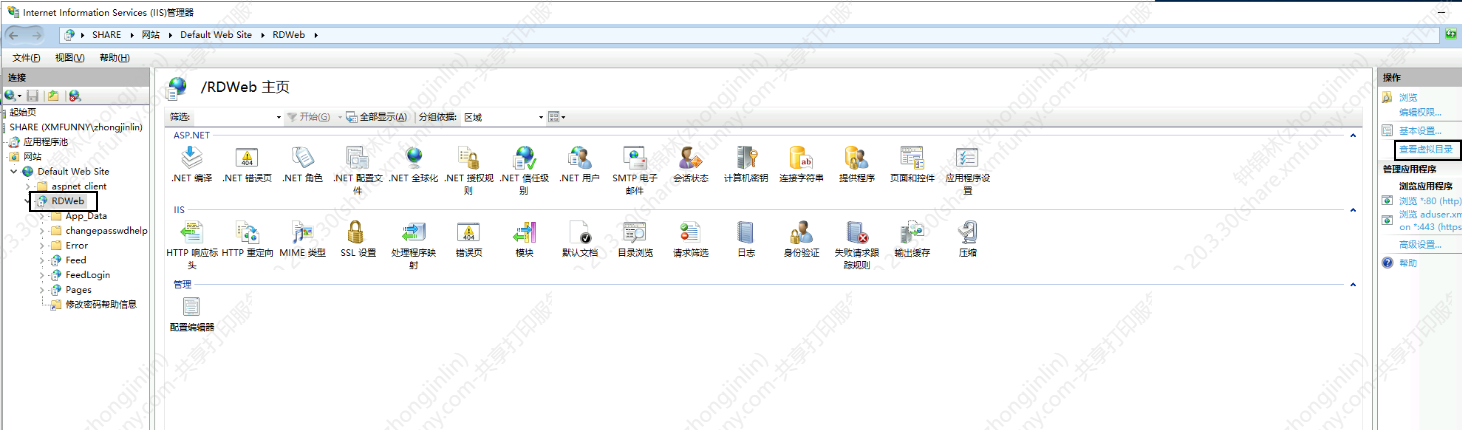Image resolution: width=1462 pixels, height=430 pixels.
Task: Open the 身份验证 (Authentication) icon
Action: coord(800,233)
